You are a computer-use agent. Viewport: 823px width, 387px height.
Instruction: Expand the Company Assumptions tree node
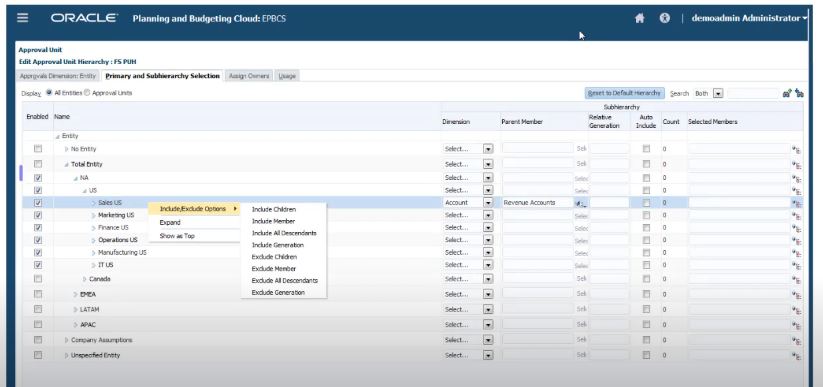click(67, 340)
